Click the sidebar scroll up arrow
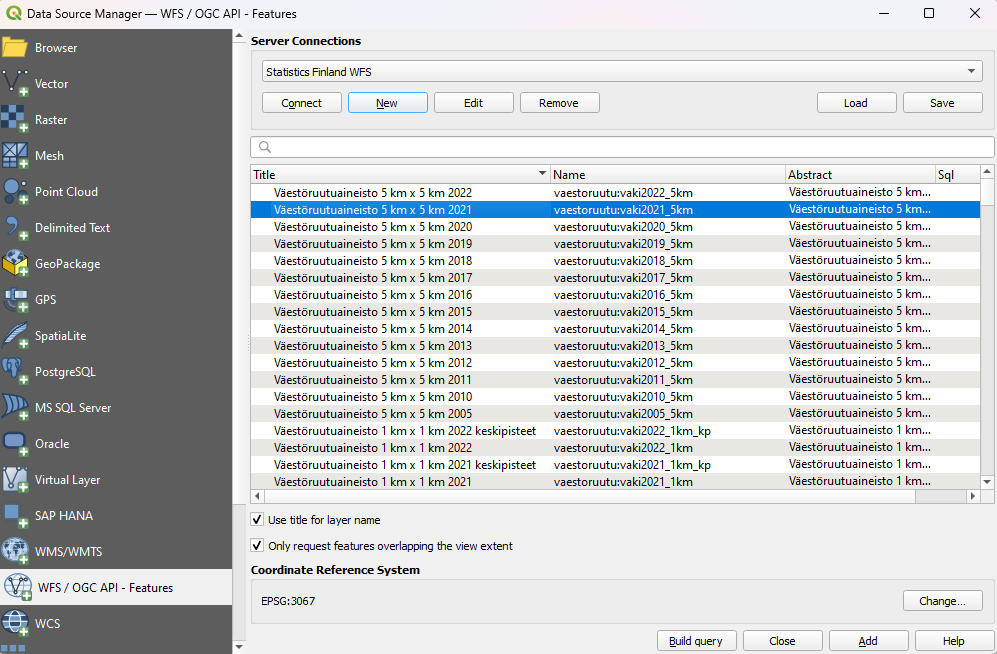 (x=239, y=36)
